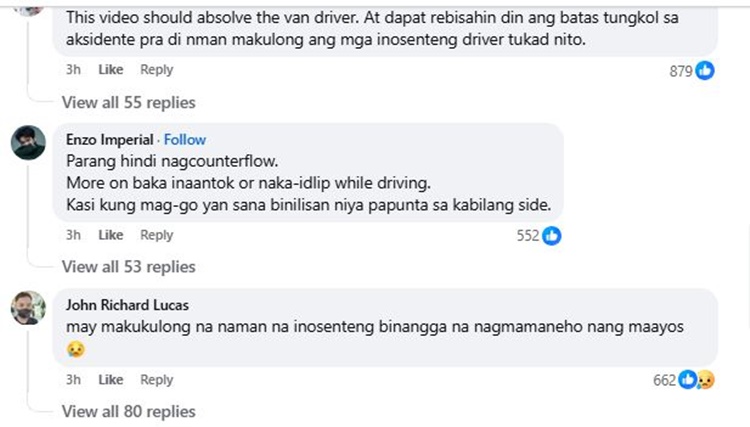
Task: Follow Enzo Imperial
Action: pyautogui.click(x=185, y=140)
